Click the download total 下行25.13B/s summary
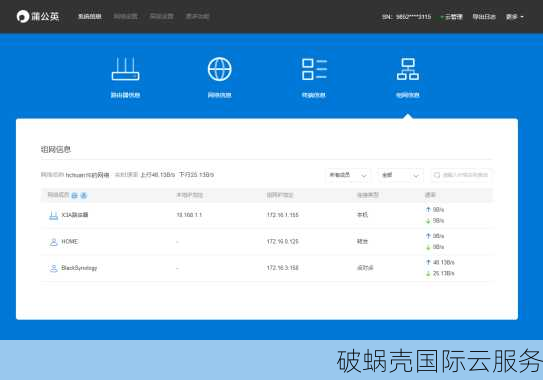This screenshot has width=543, height=380. (196, 175)
